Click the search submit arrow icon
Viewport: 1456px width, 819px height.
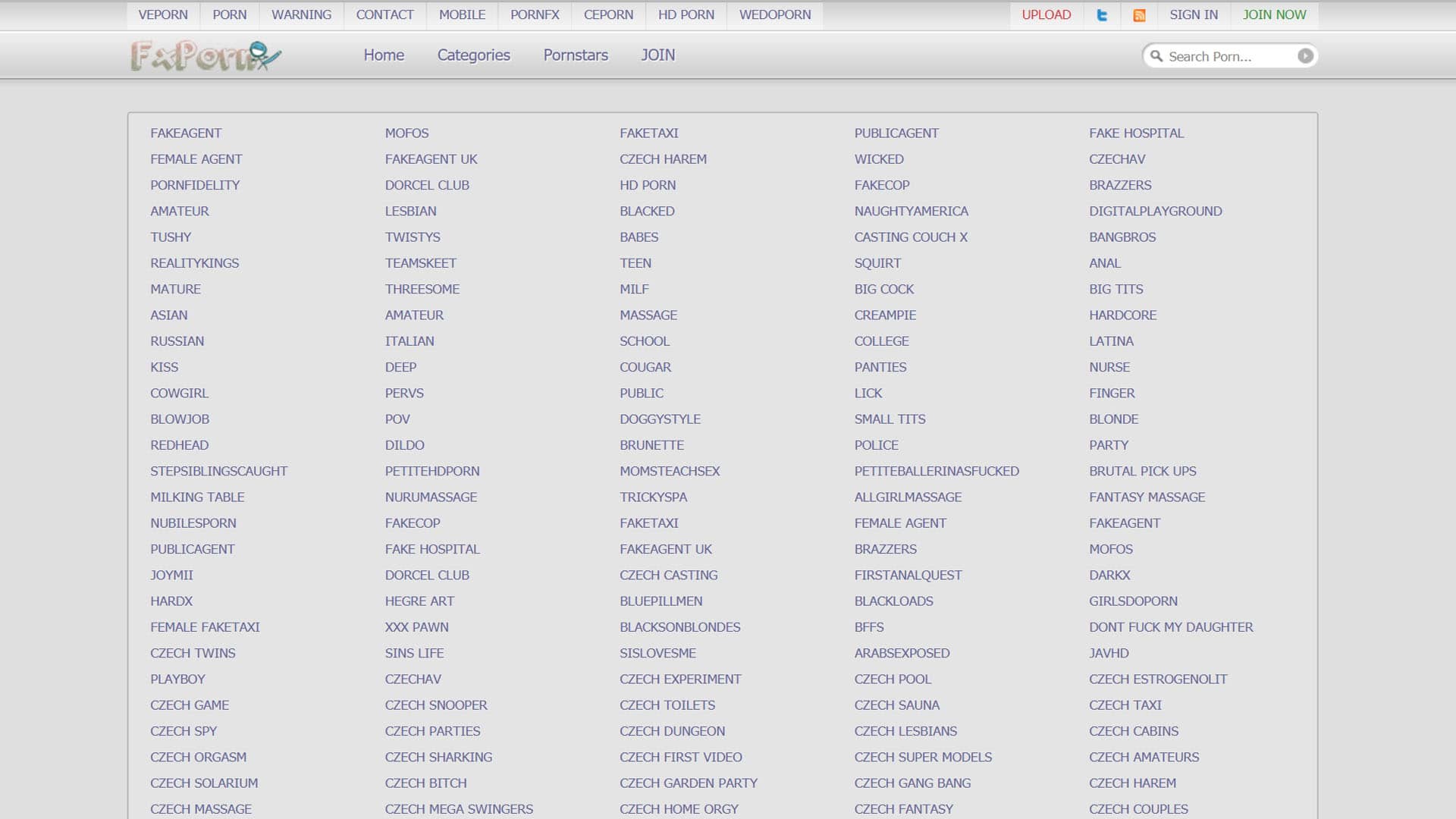coord(1304,56)
